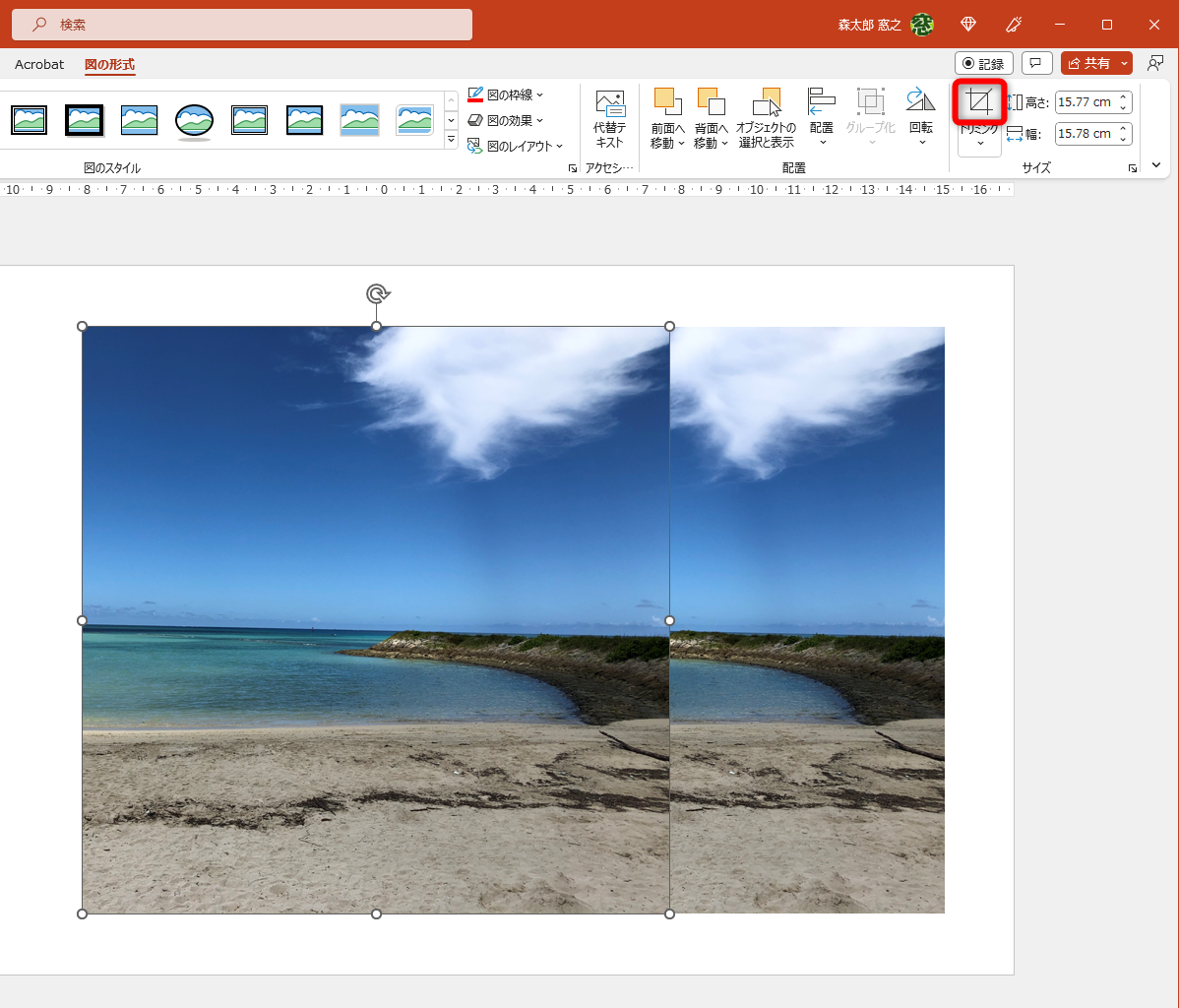
Task: Open the Share button dropdown arrow
Action: point(1125,63)
